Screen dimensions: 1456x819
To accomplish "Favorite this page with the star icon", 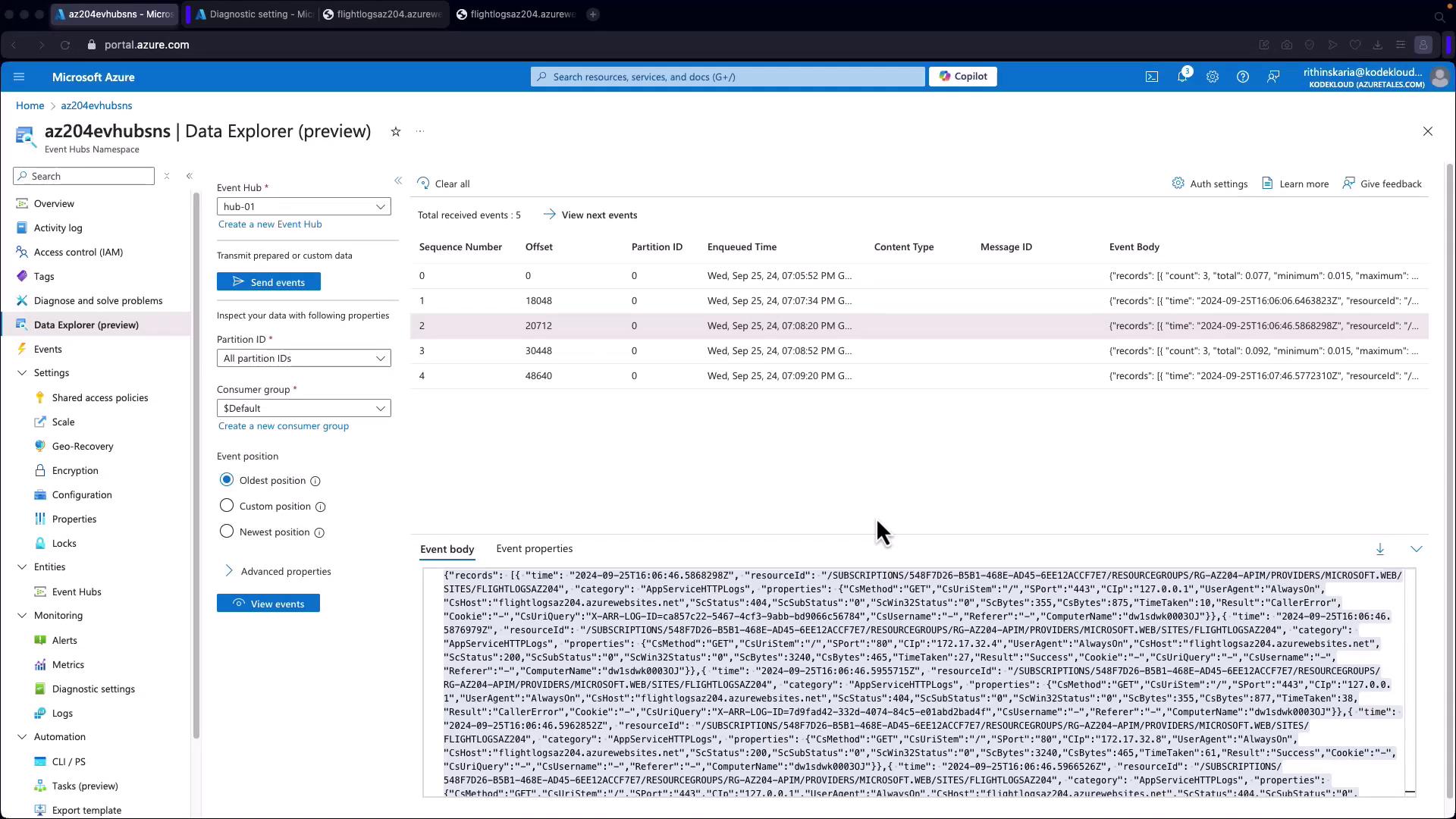I will tap(395, 132).
